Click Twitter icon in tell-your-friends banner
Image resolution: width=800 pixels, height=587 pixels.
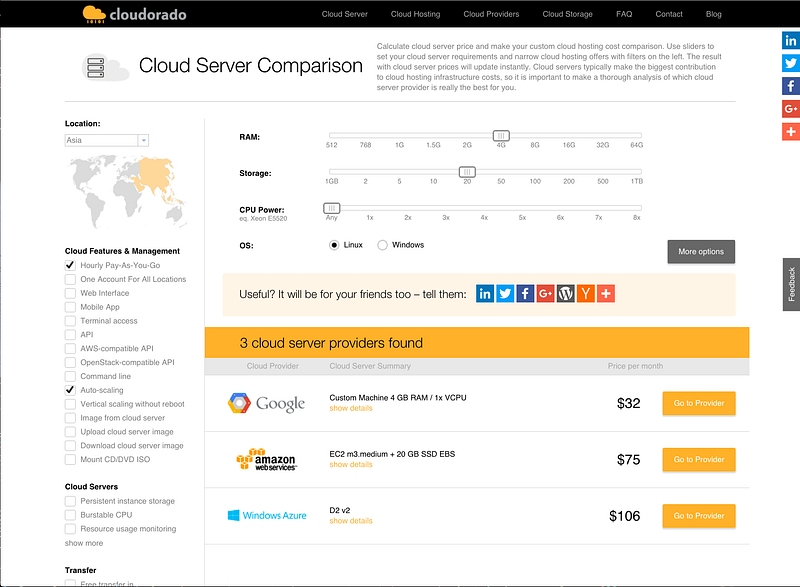(x=505, y=293)
